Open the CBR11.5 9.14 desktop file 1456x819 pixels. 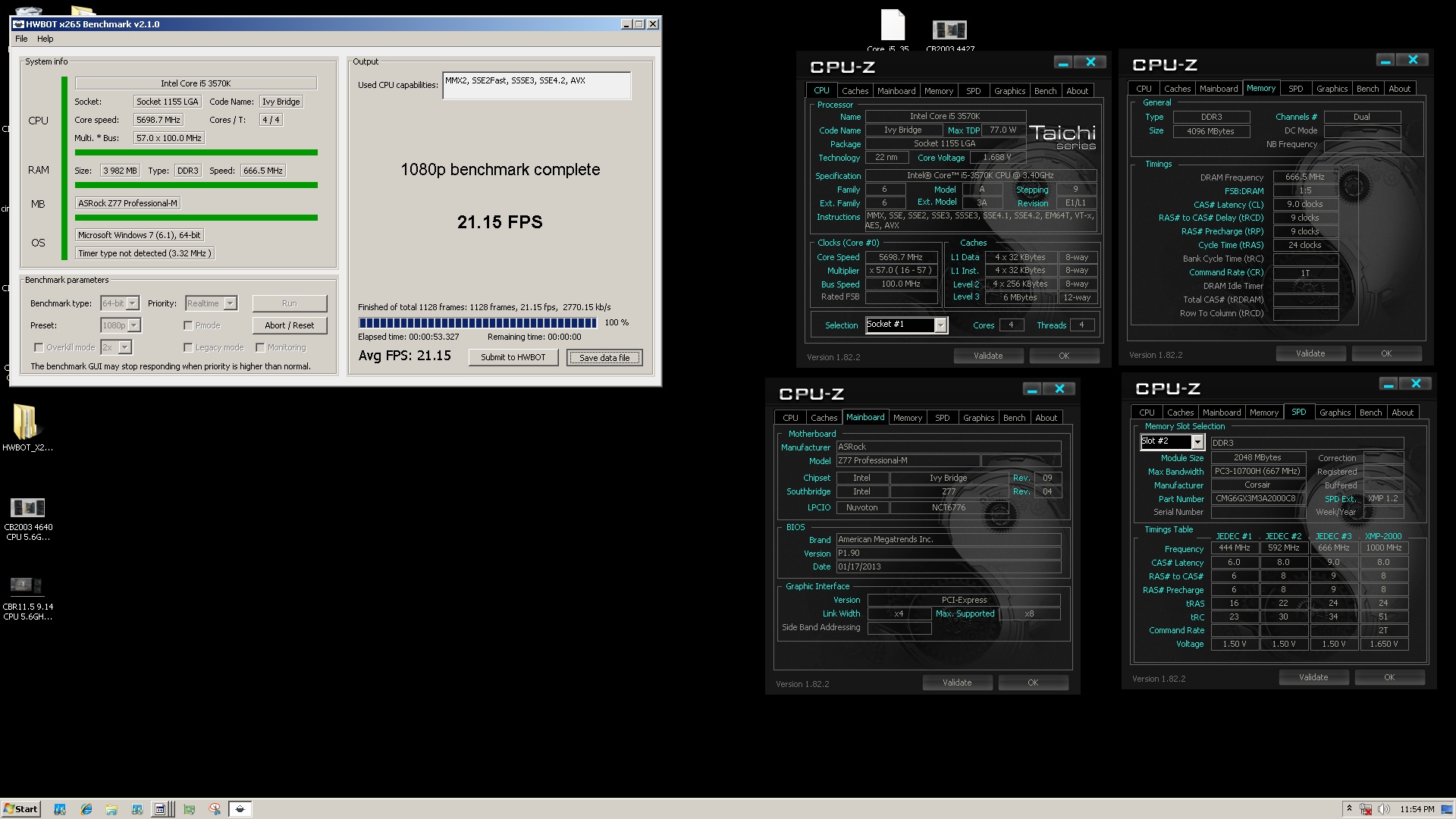click(28, 598)
